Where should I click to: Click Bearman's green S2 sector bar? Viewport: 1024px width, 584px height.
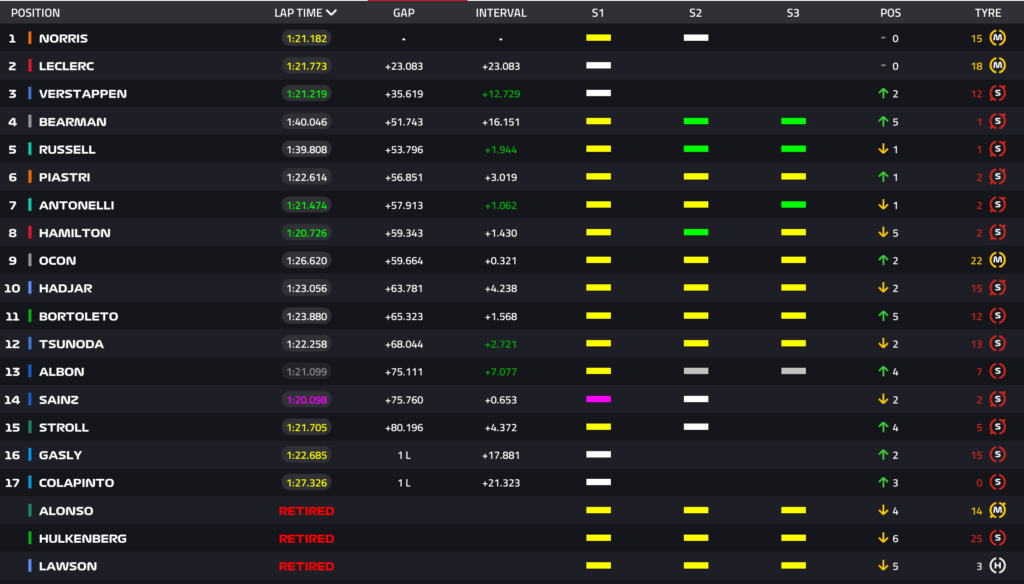[696, 122]
